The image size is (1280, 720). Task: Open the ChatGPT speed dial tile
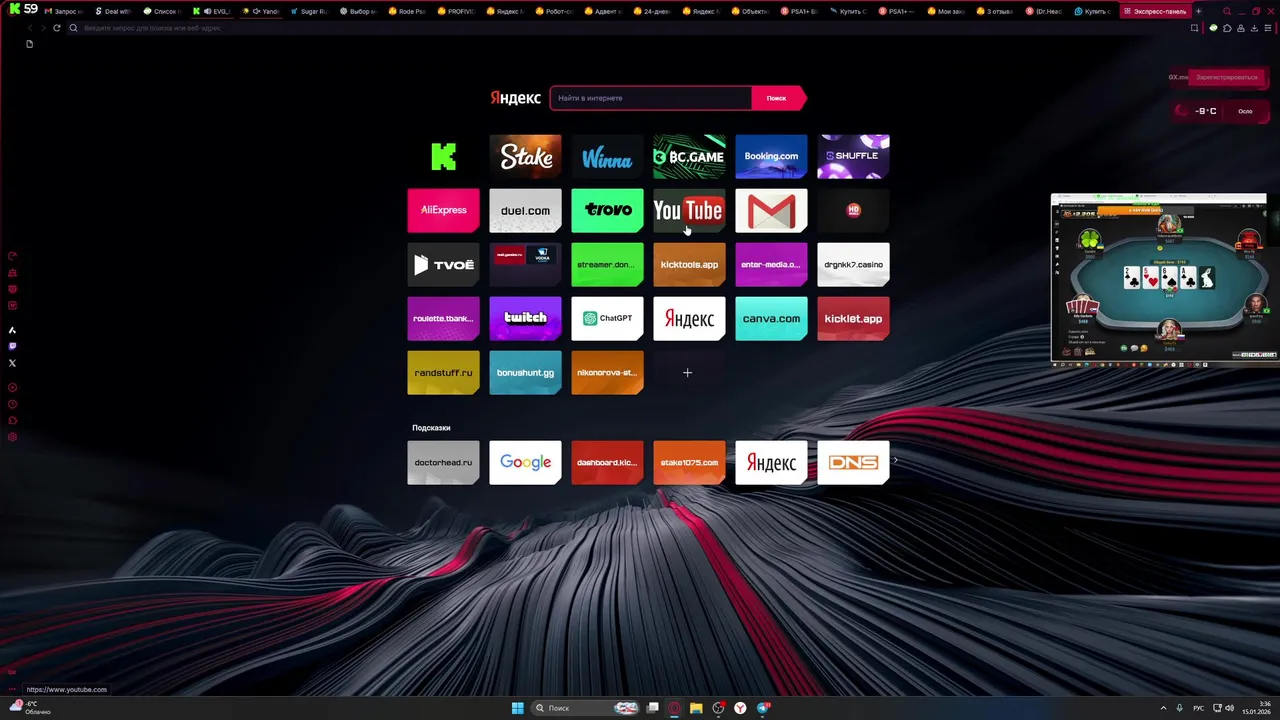click(607, 319)
